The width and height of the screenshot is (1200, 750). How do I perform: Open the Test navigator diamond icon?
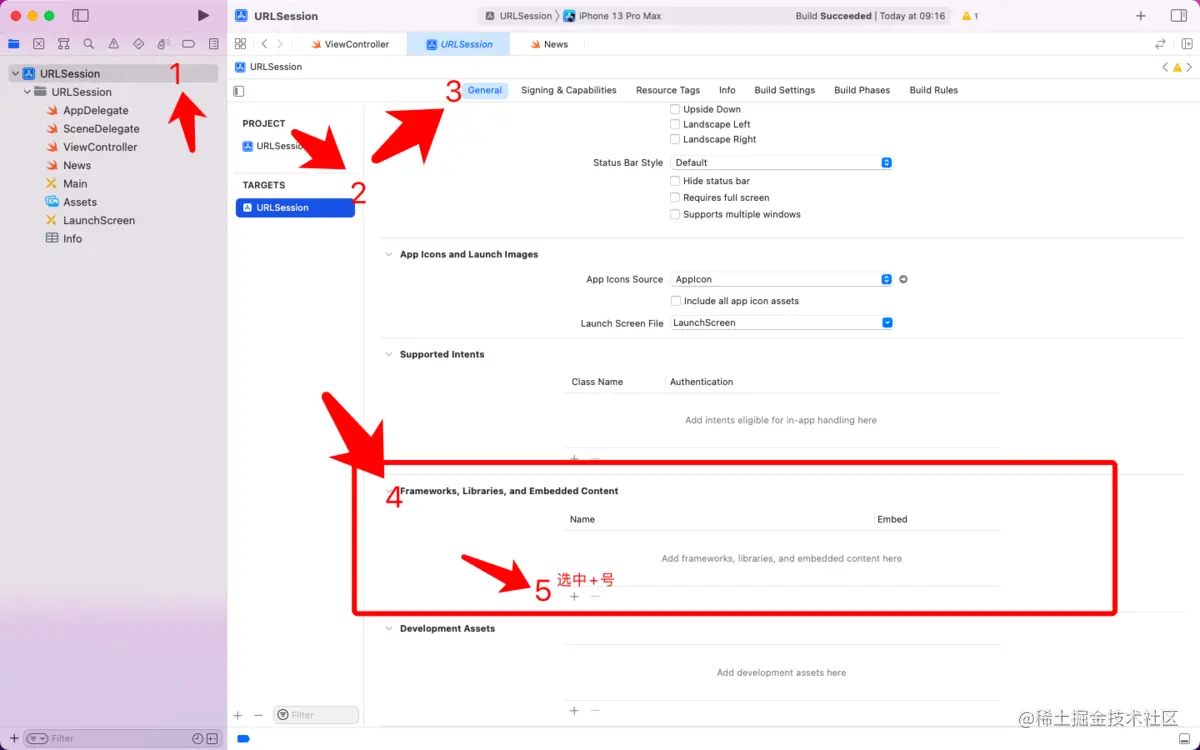pos(139,44)
